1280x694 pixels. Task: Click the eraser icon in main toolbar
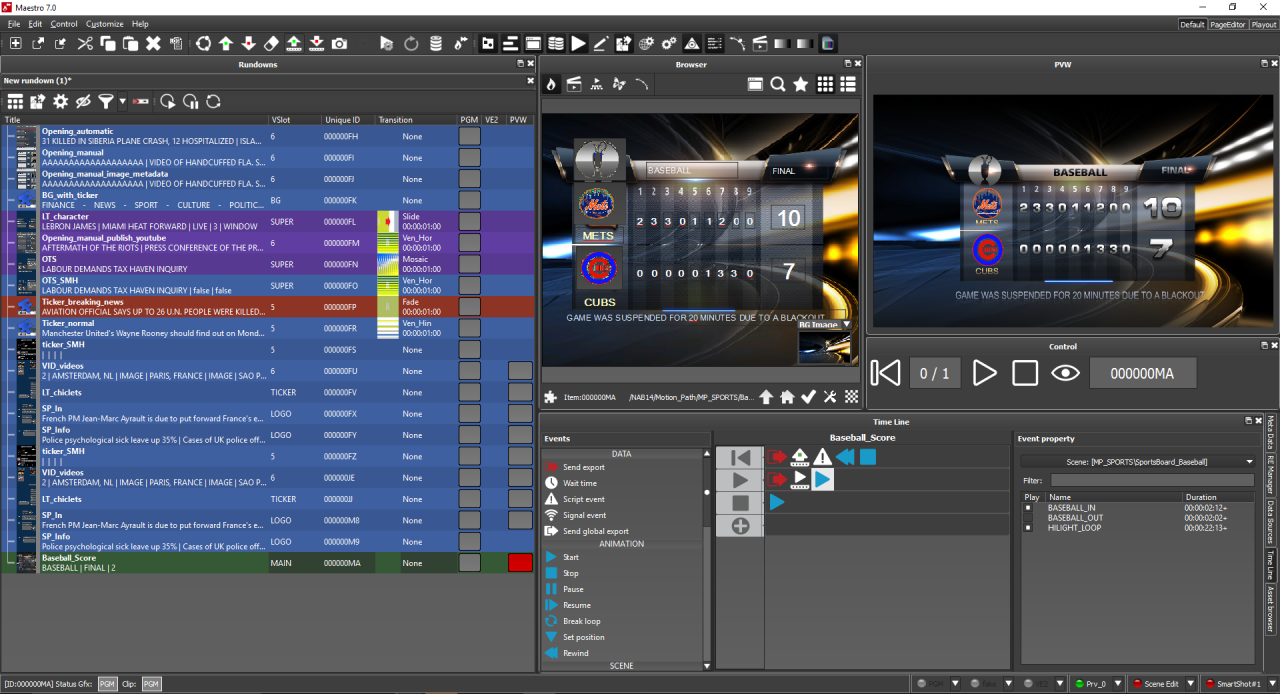click(271, 43)
